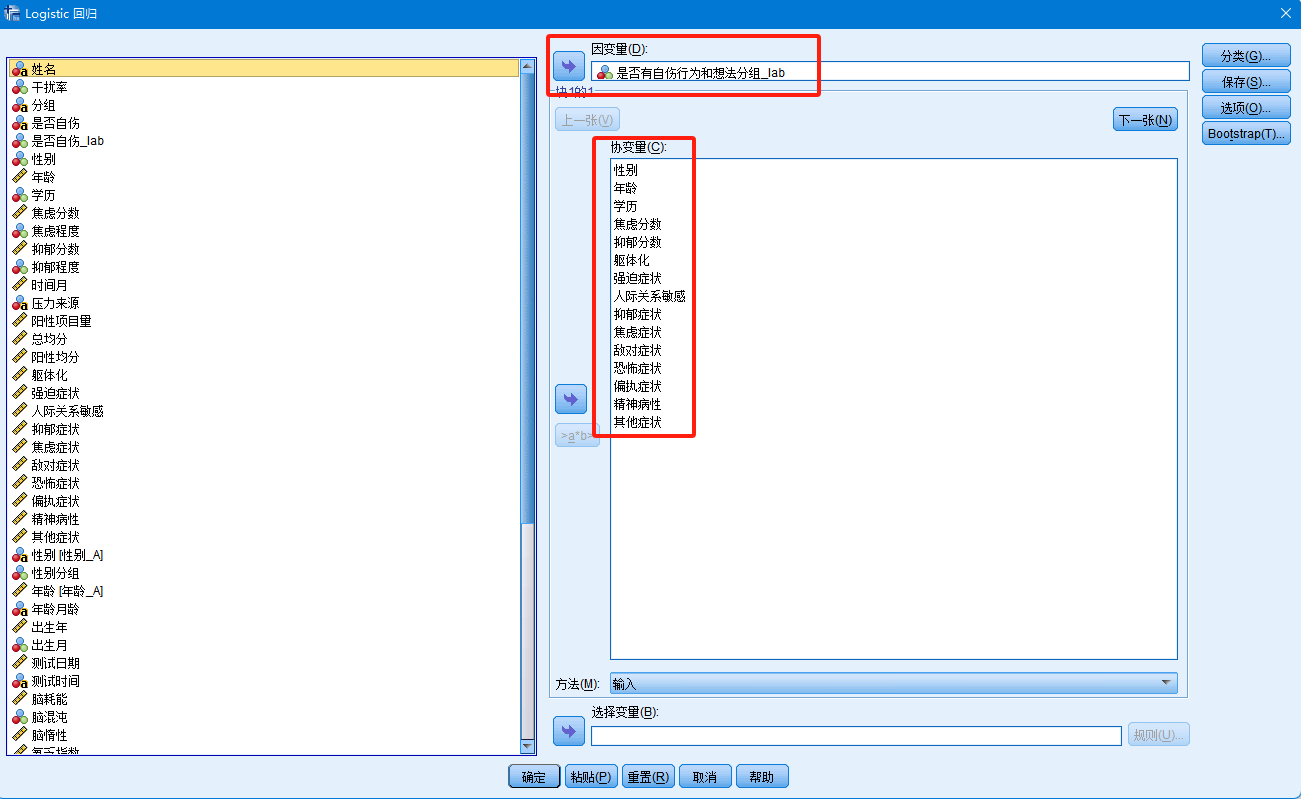Click the scale ruler icon beside 时间月
Viewport: 1301px width, 799px height.
pyautogui.click(x=19, y=285)
